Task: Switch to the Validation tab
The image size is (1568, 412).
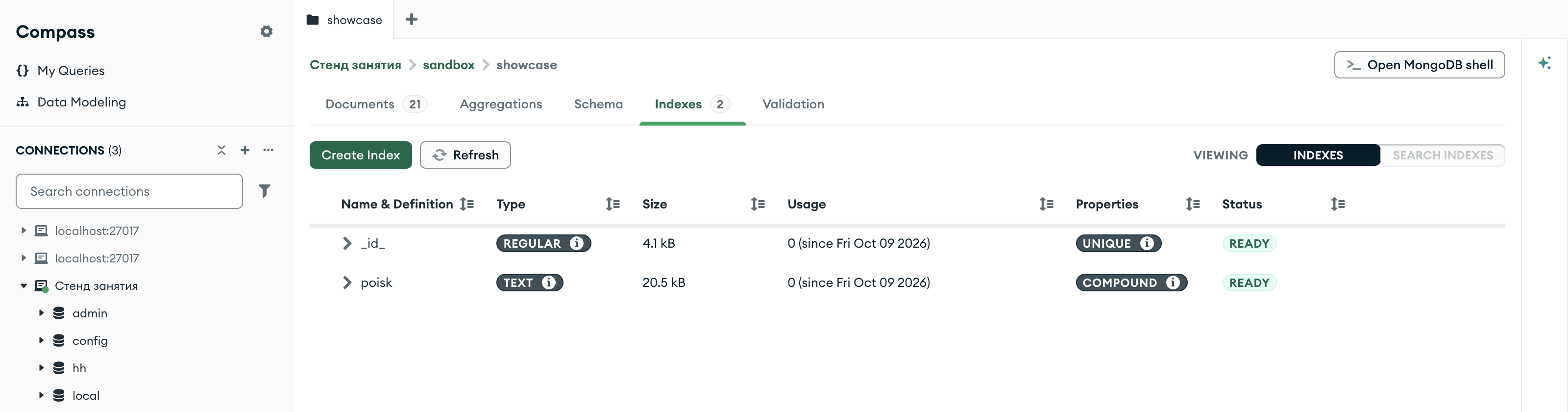Action: coord(793,104)
